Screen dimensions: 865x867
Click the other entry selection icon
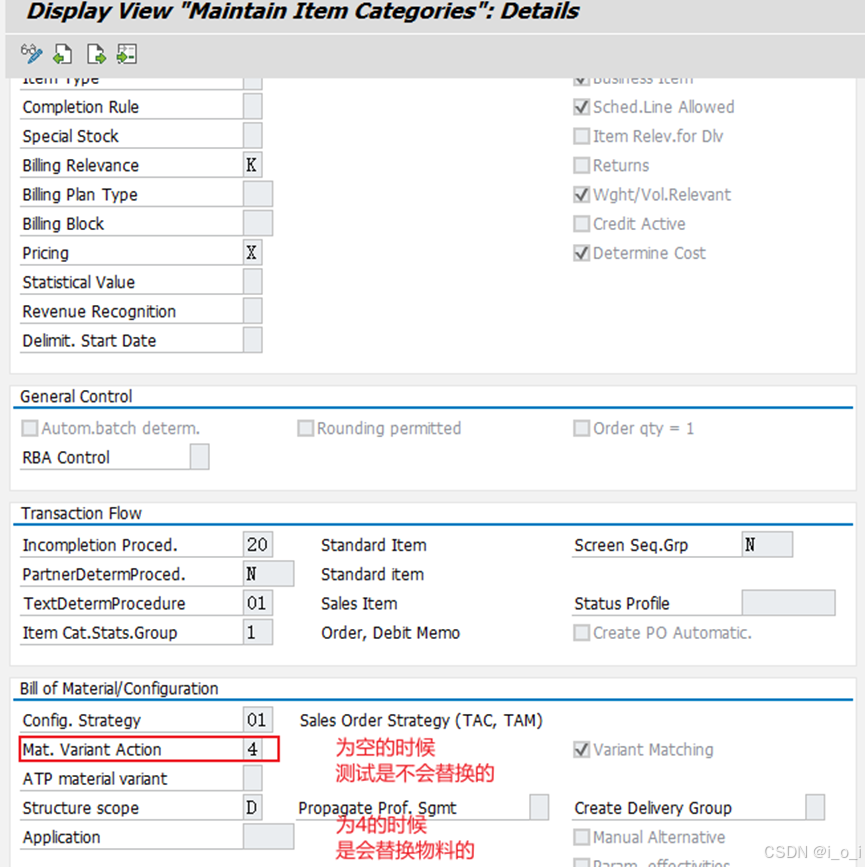[x=127, y=54]
